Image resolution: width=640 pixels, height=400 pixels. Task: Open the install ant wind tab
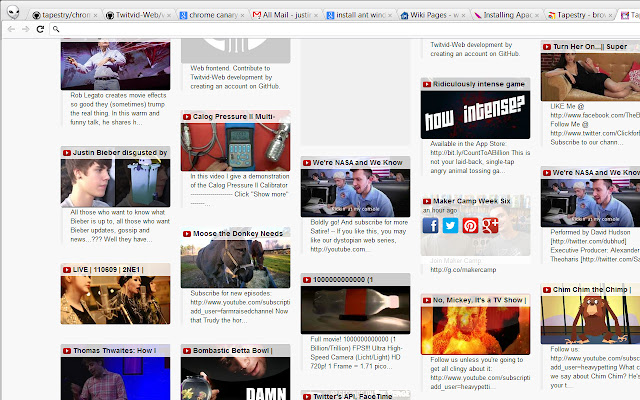point(359,15)
